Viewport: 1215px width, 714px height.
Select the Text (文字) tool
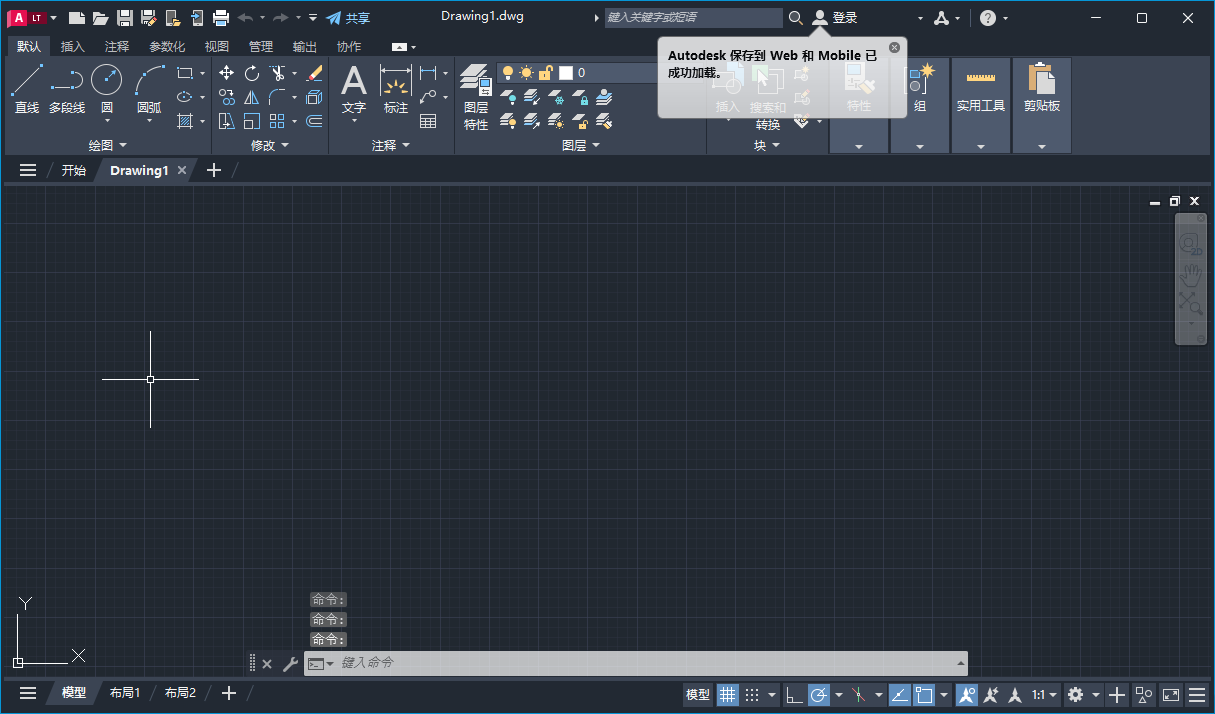point(353,88)
